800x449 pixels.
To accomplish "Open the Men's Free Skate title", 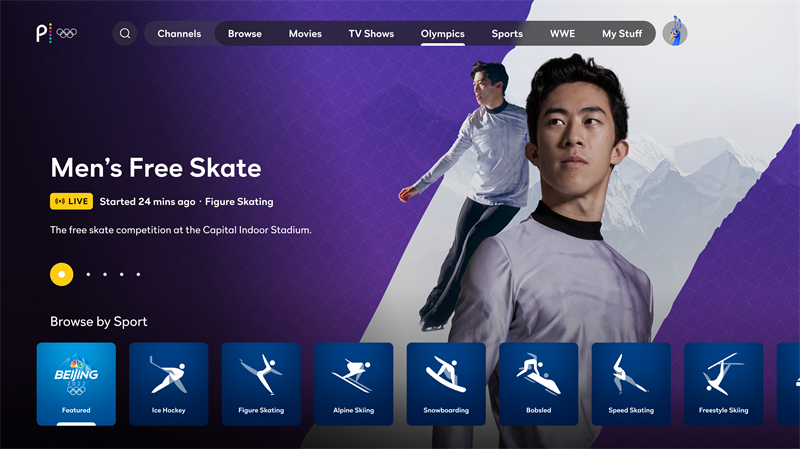I will coord(155,167).
